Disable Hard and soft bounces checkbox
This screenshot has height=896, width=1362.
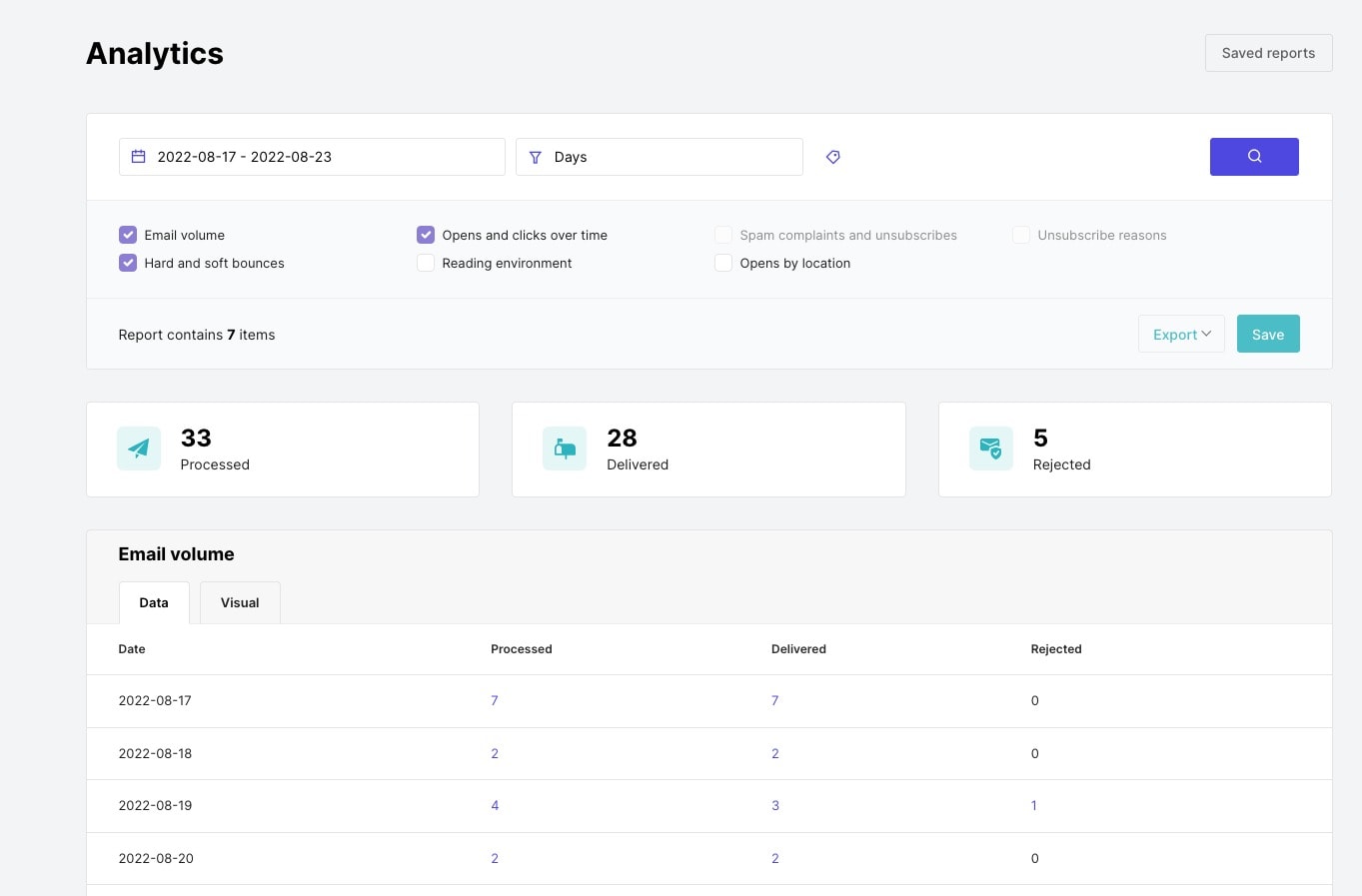[128, 263]
